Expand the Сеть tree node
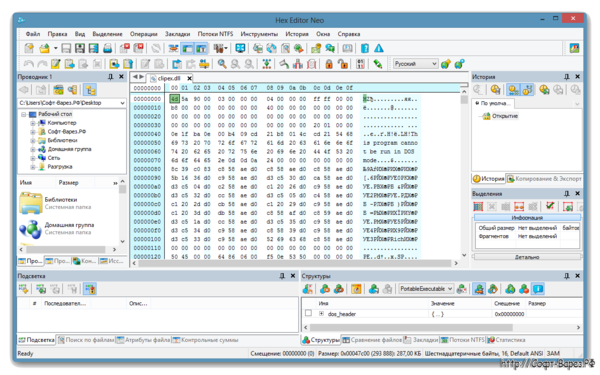The image size is (600, 375). point(33,158)
